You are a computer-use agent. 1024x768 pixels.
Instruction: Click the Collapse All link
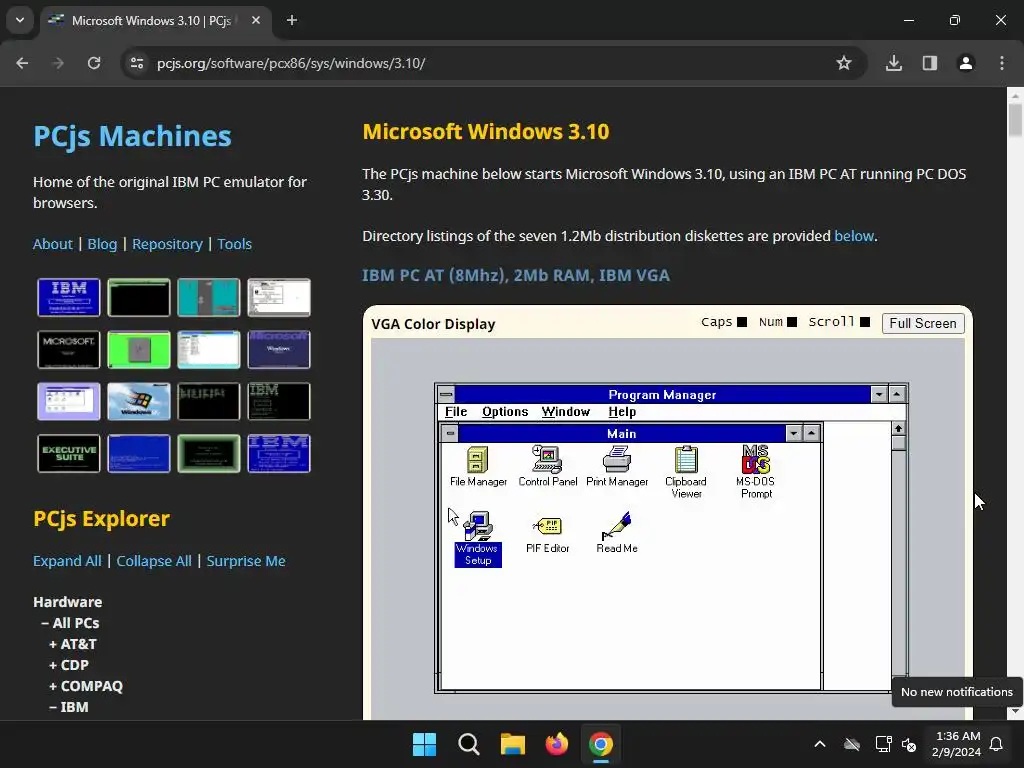point(154,561)
